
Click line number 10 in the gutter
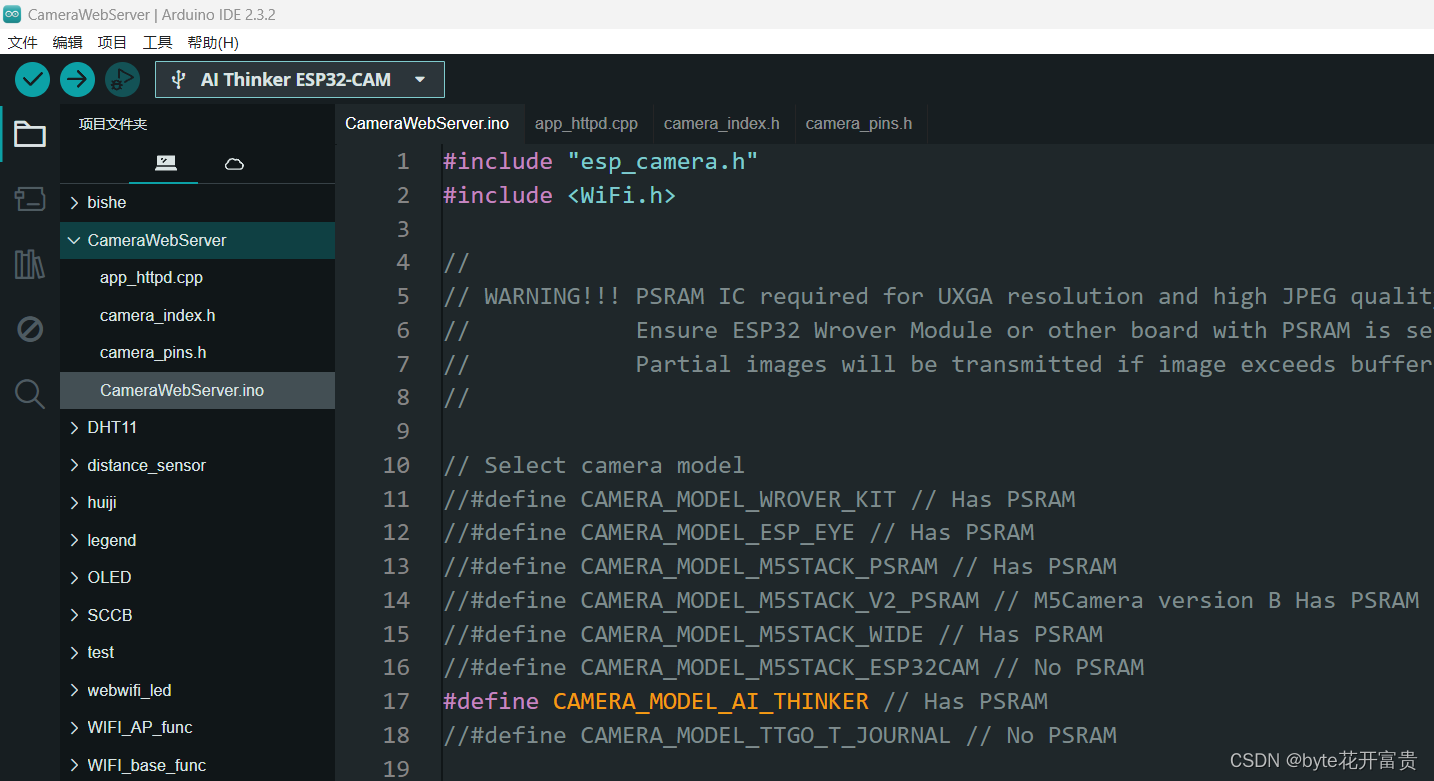click(397, 465)
